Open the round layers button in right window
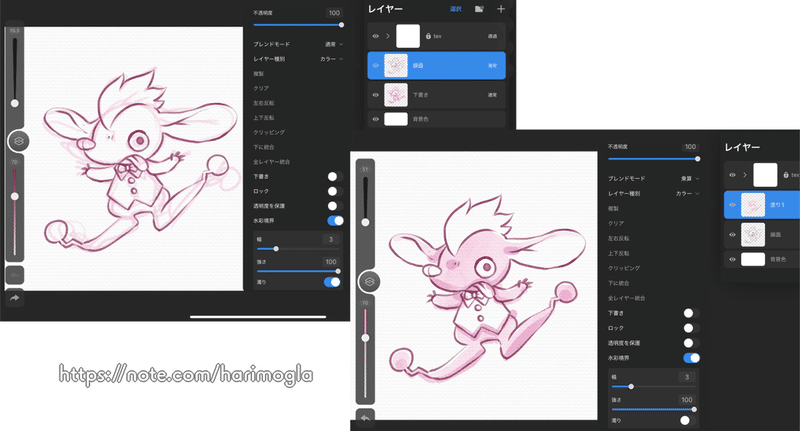Screen dimensions: 800x431 pos(369,282)
